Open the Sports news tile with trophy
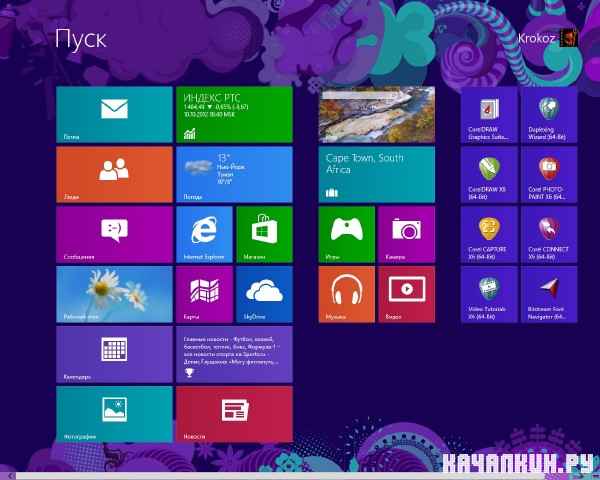The image size is (600, 480). coord(234,354)
